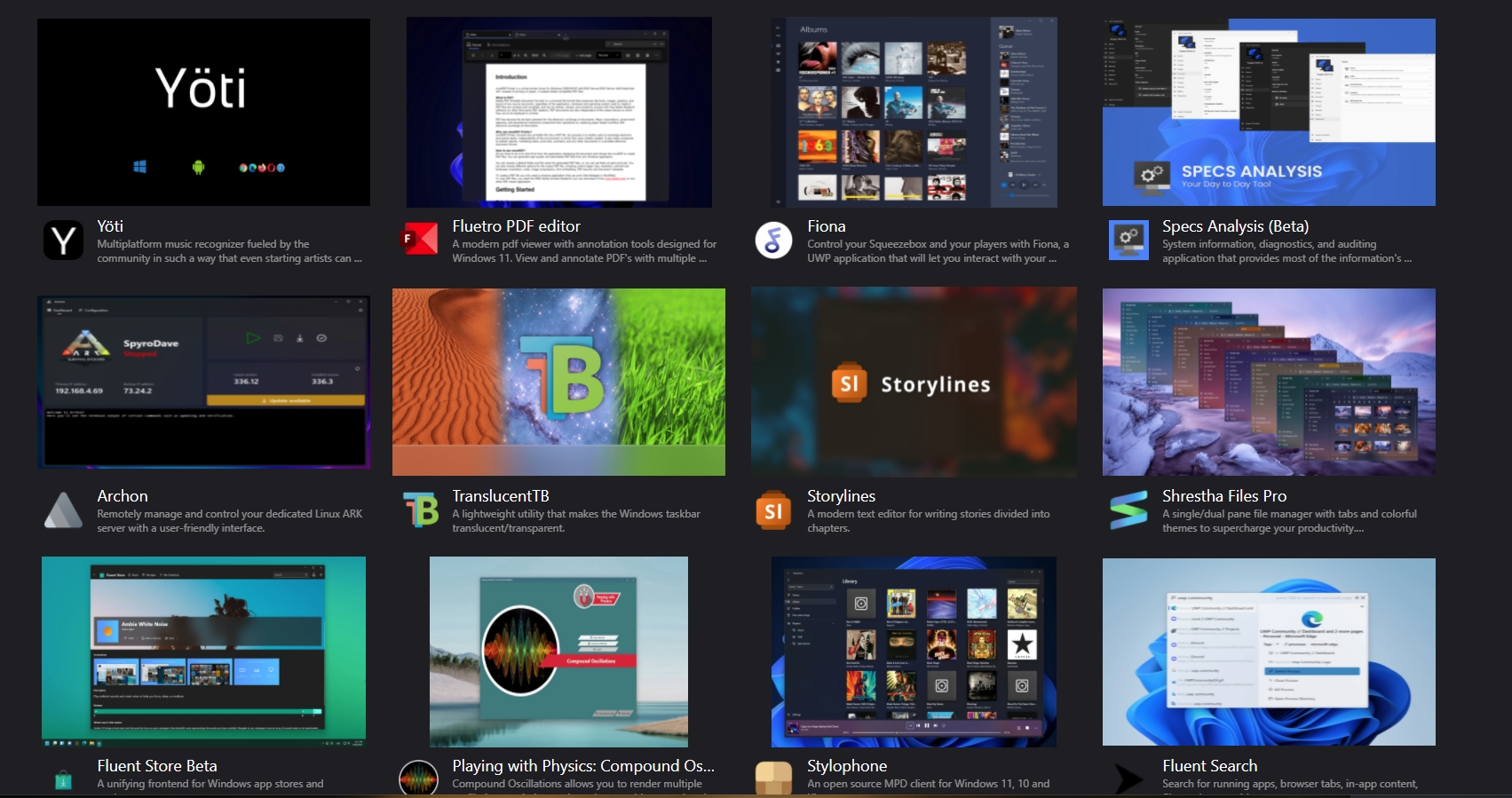Open the Shrestha Files Pro title
Viewport: 1512px width, 798px height.
[x=1224, y=496]
